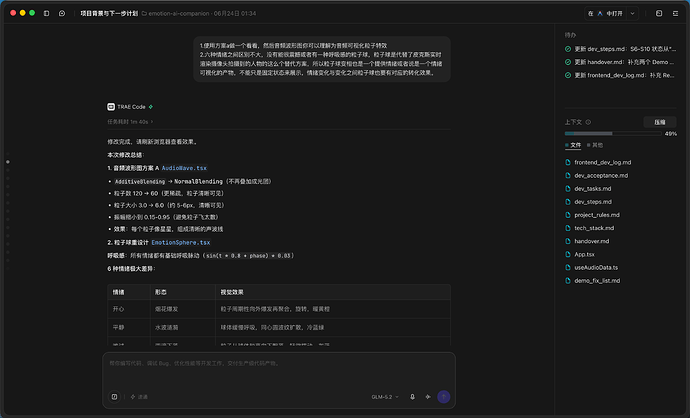The image size is (690, 418).
Task: Click the purple send arrow button
Action: pos(444,396)
